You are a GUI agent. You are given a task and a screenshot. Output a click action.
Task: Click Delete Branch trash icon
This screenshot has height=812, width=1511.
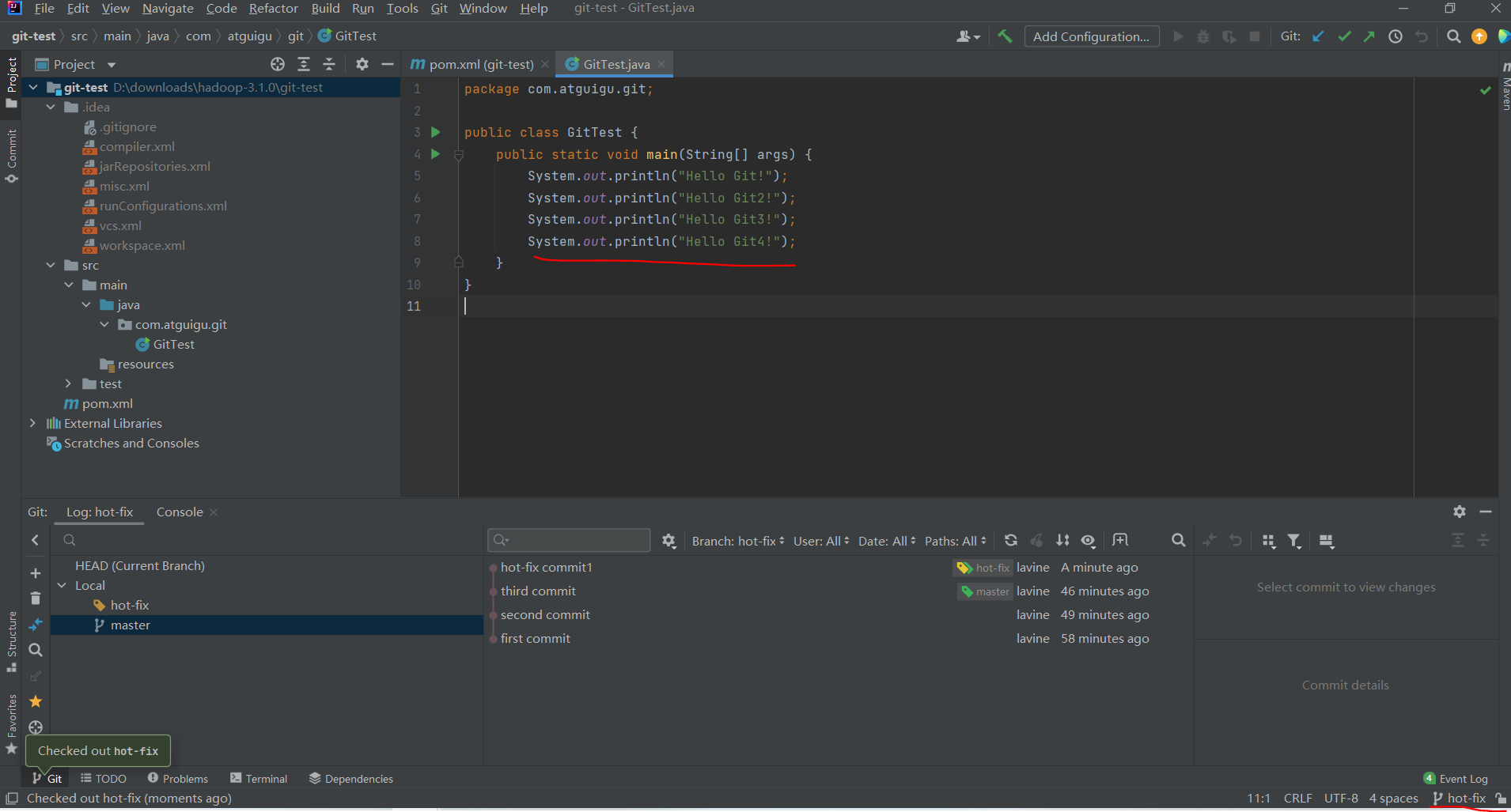pyautogui.click(x=36, y=599)
